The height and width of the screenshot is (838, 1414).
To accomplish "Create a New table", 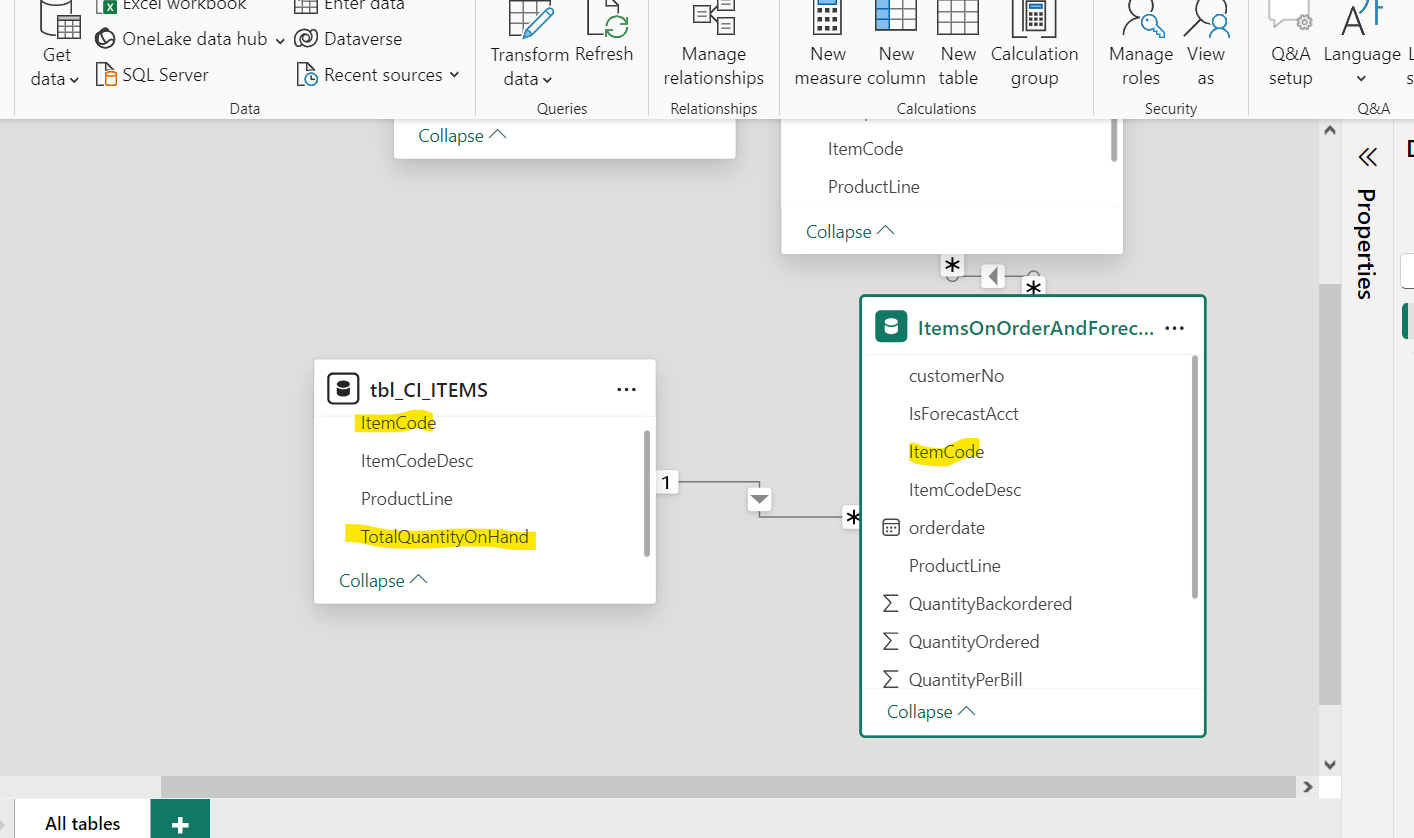I will pyautogui.click(x=958, y=45).
